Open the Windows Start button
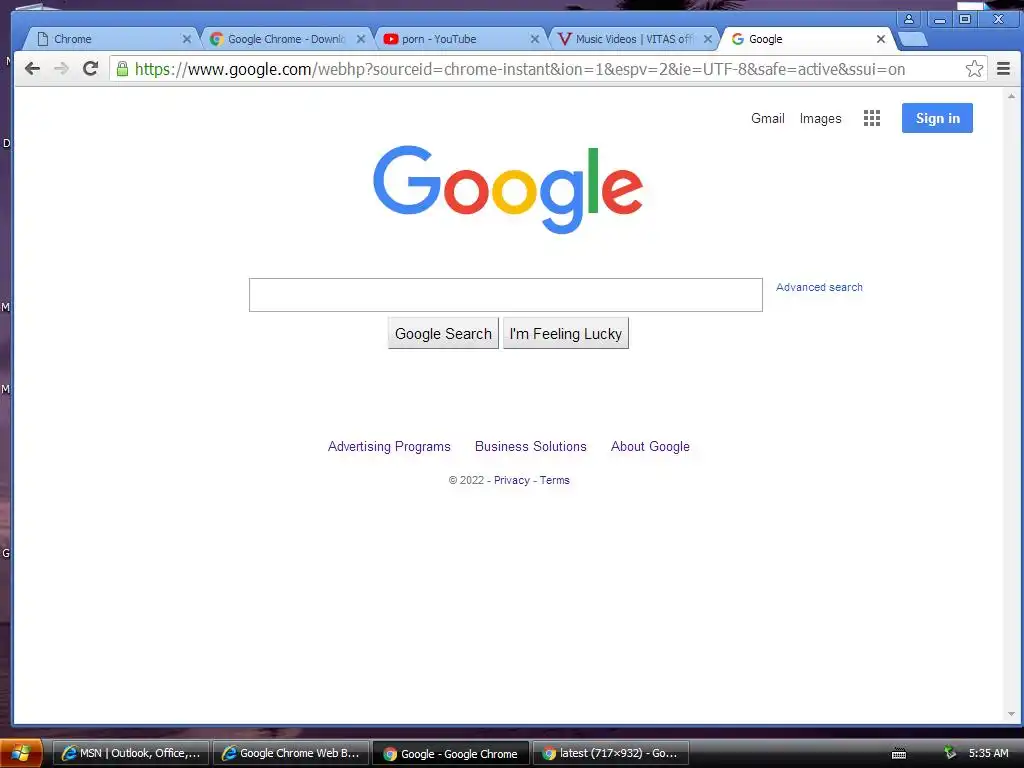Image resolution: width=1024 pixels, height=768 pixels. 21,753
